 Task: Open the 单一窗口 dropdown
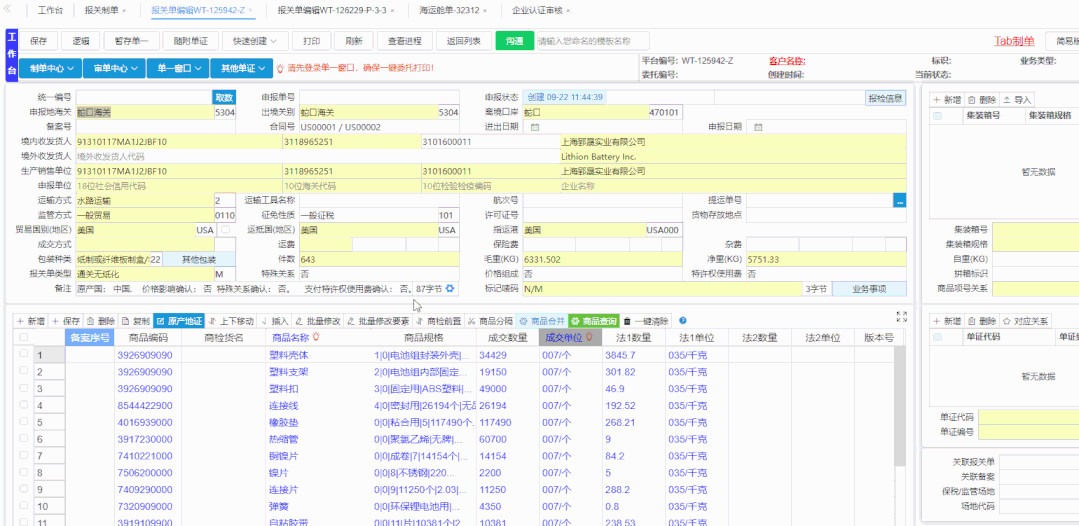[x=178, y=68]
